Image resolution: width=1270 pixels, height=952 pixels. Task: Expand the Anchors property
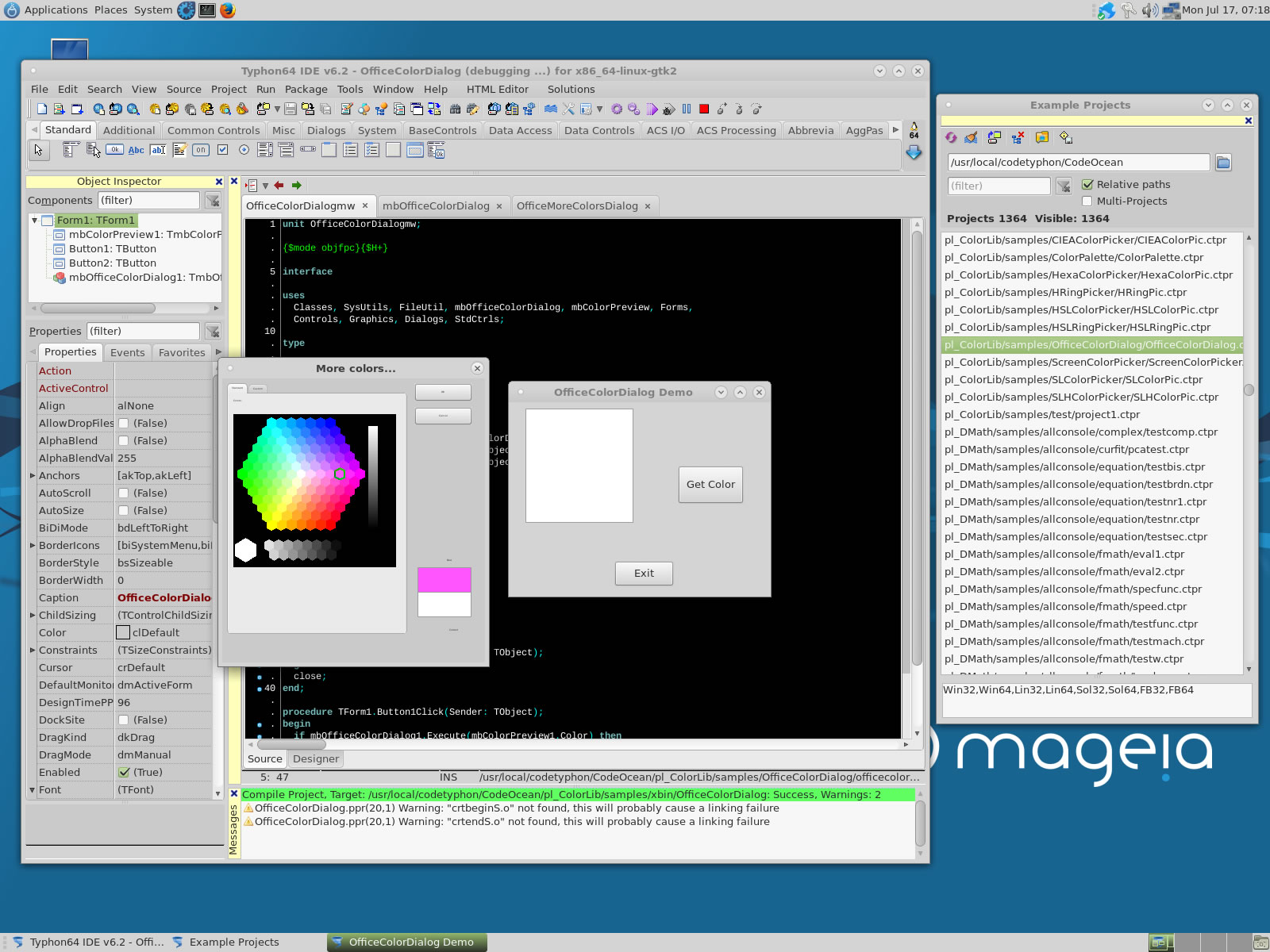pyautogui.click(x=33, y=476)
